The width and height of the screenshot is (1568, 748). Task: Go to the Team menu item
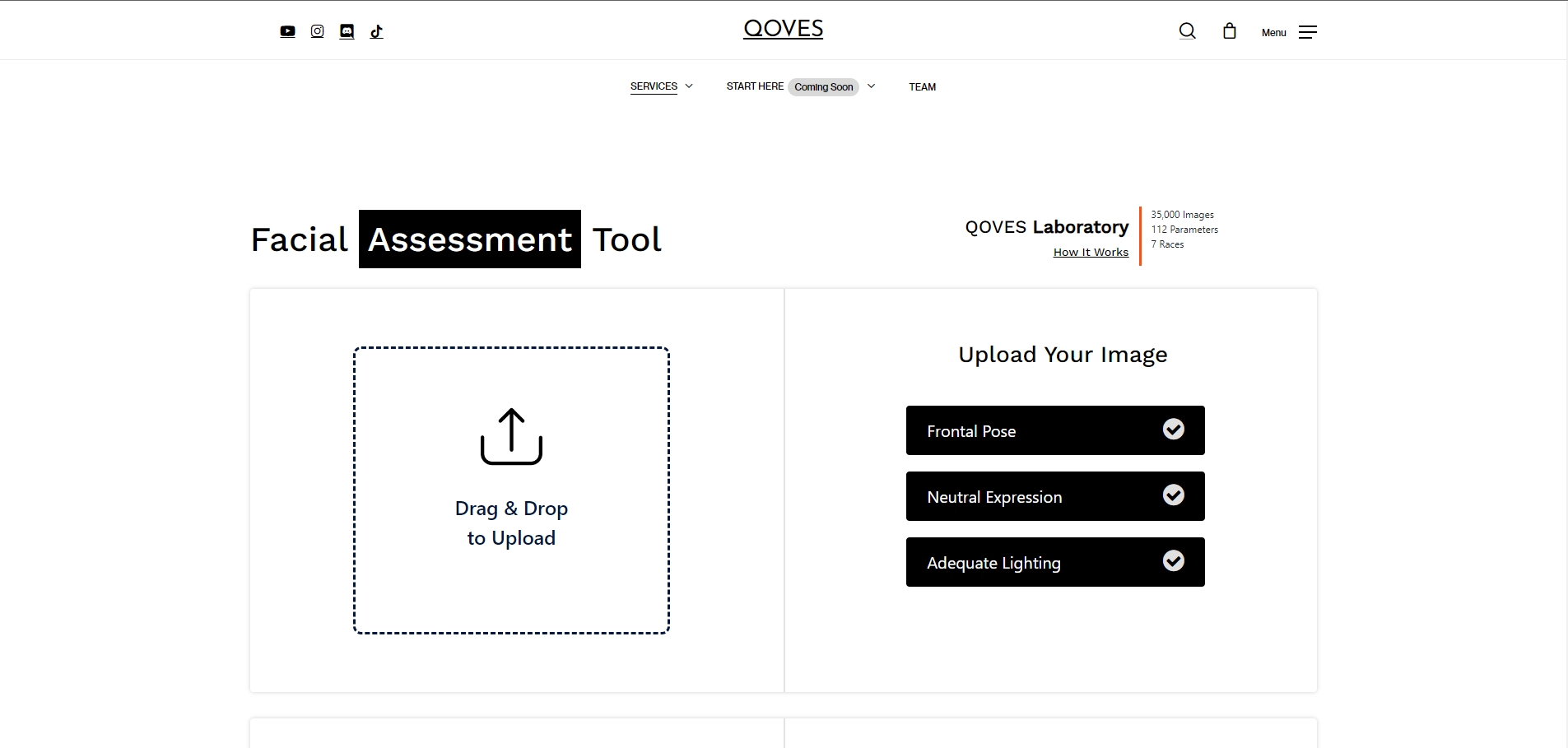[x=922, y=87]
